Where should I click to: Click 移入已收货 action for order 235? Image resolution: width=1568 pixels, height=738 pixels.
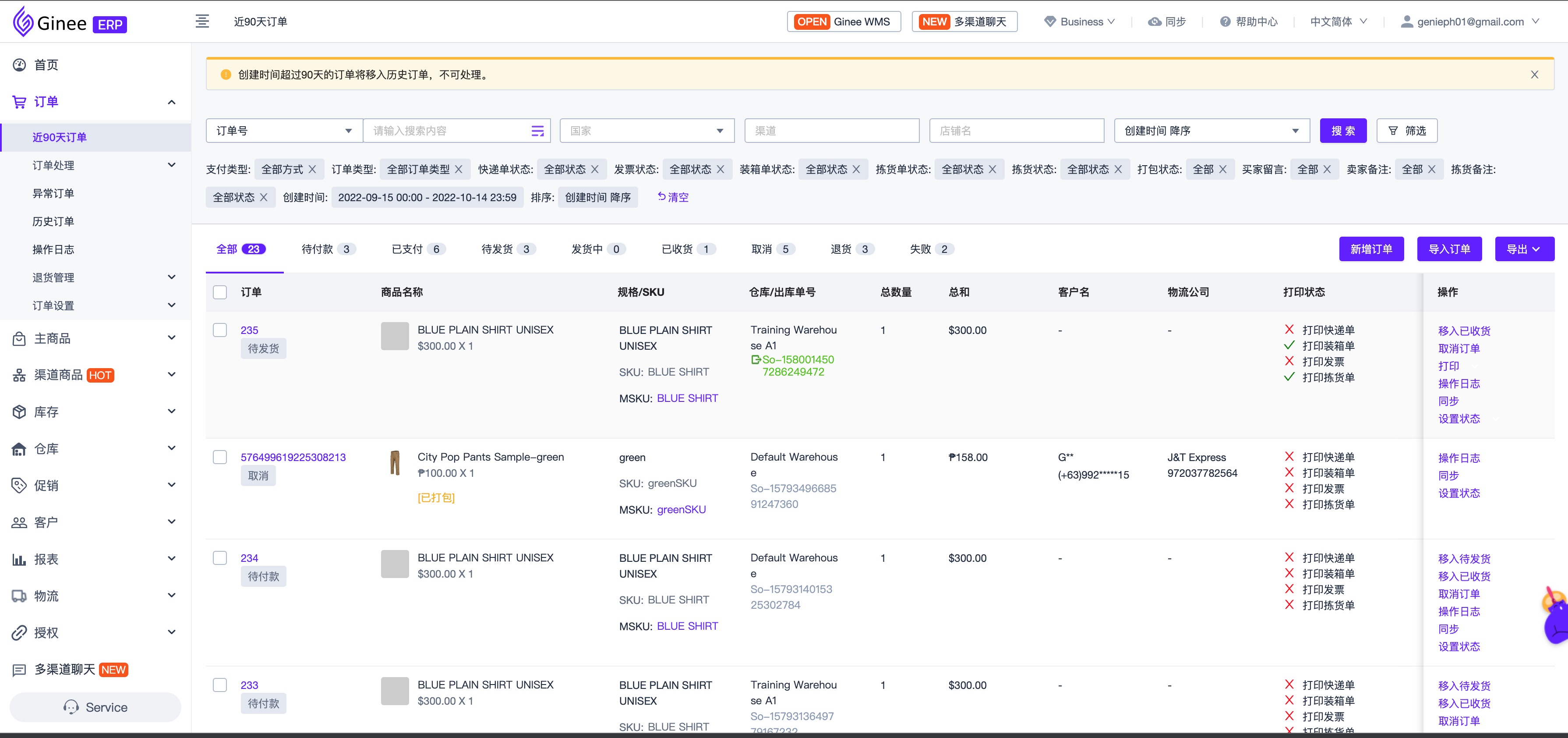click(1464, 330)
